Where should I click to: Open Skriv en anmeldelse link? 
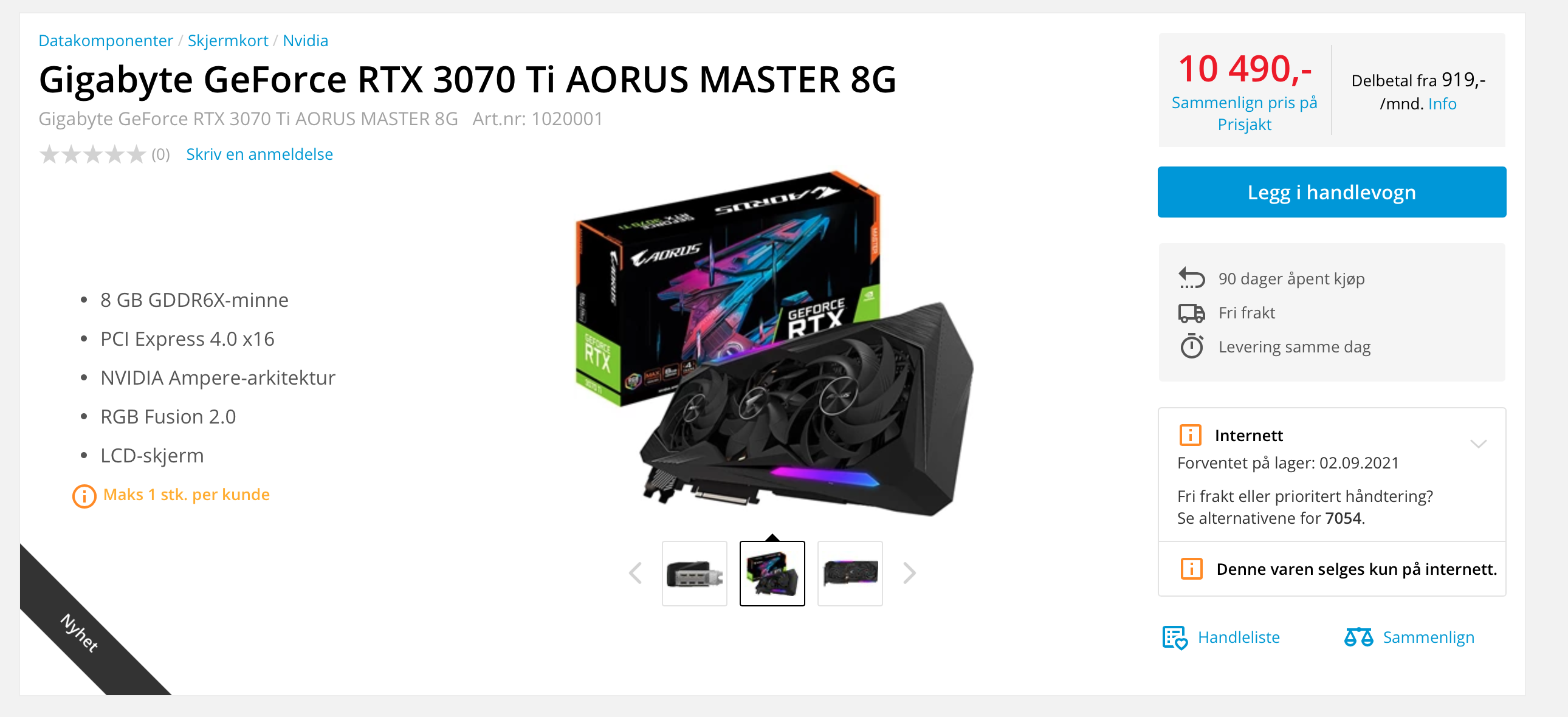pyautogui.click(x=260, y=154)
